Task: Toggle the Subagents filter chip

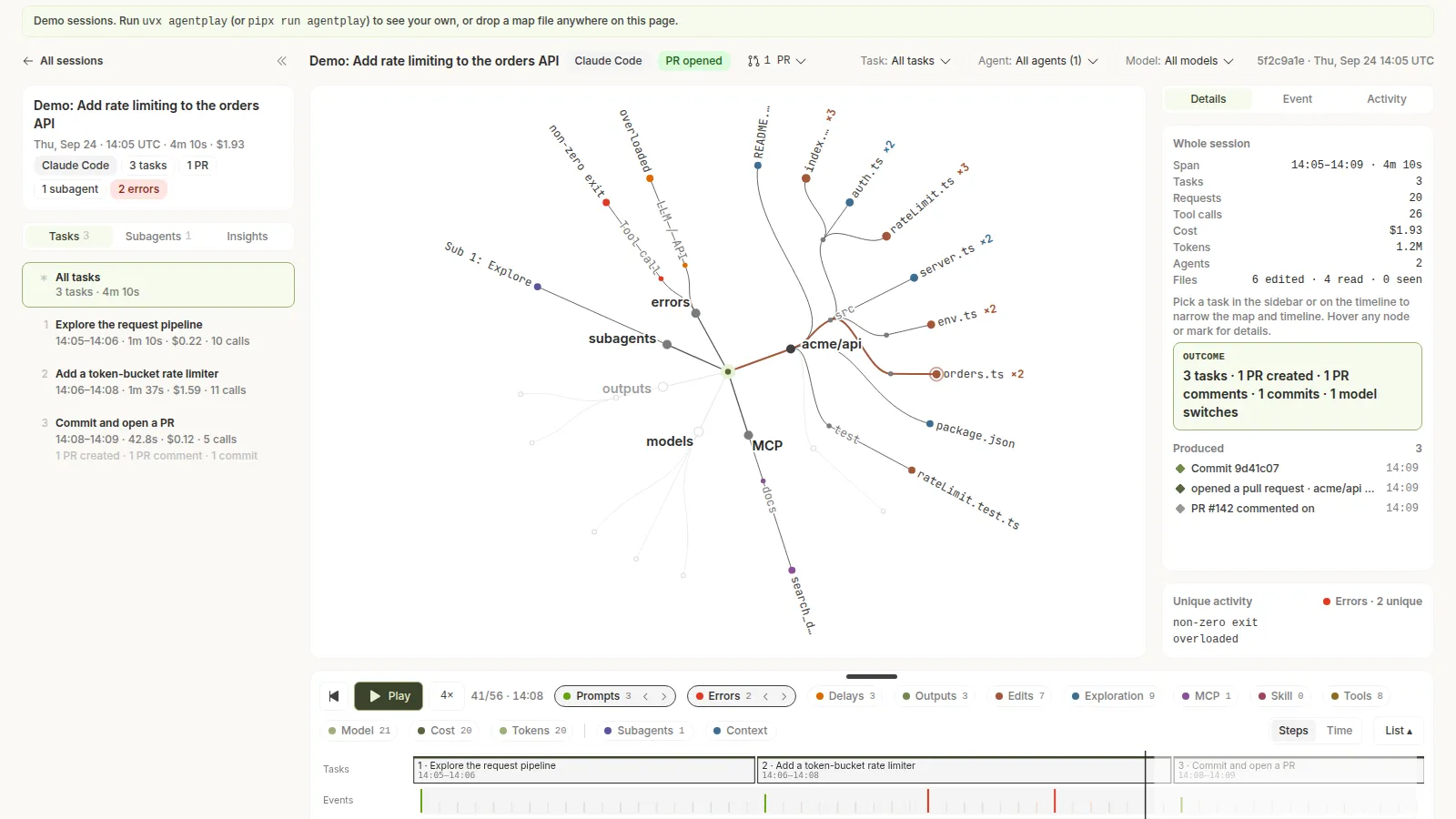Action: tap(644, 731)
